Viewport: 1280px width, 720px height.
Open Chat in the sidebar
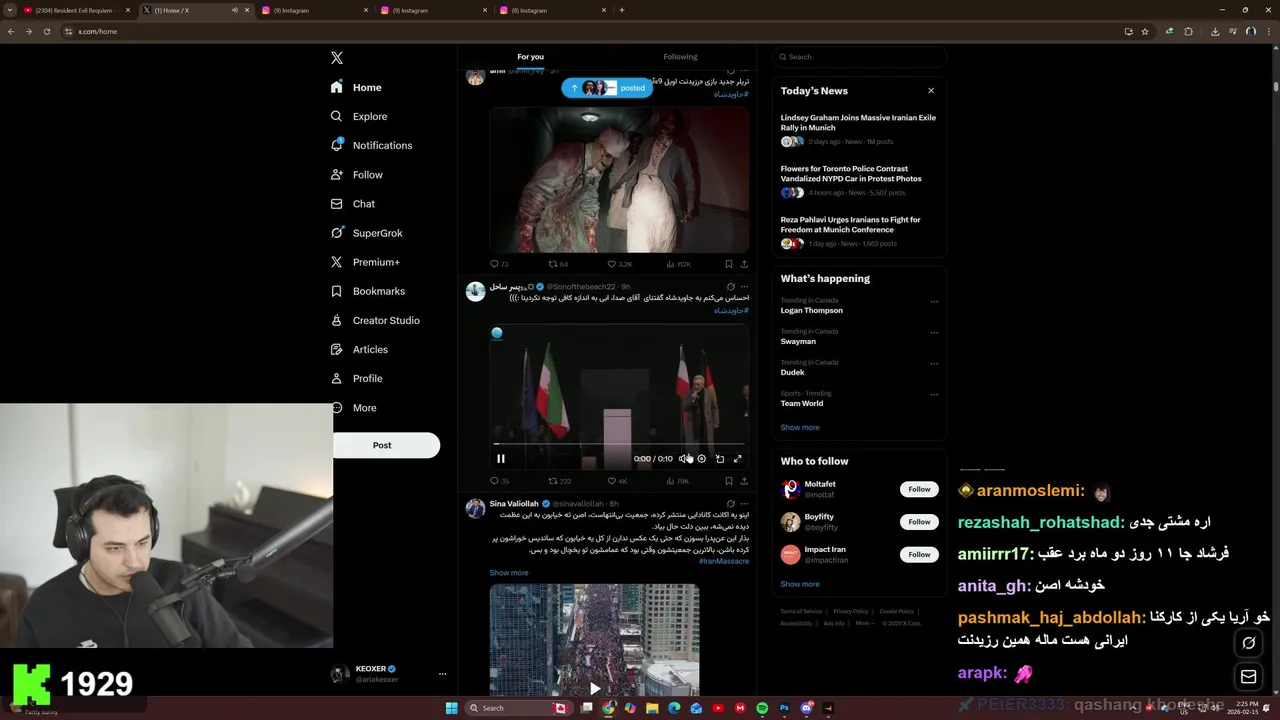point(353,204)
